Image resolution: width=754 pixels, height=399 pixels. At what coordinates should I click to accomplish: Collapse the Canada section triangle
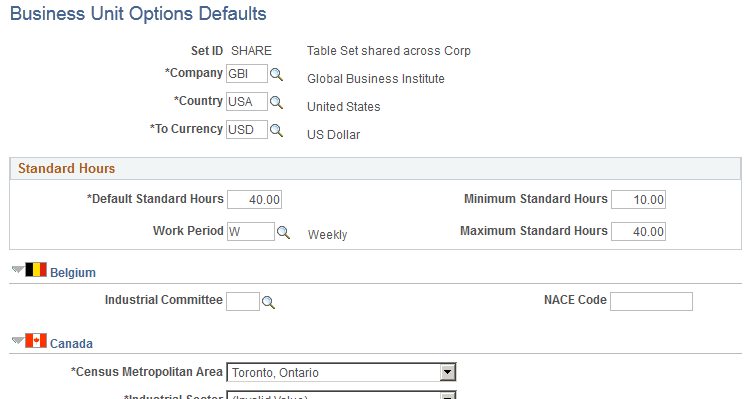click(18, 340)
